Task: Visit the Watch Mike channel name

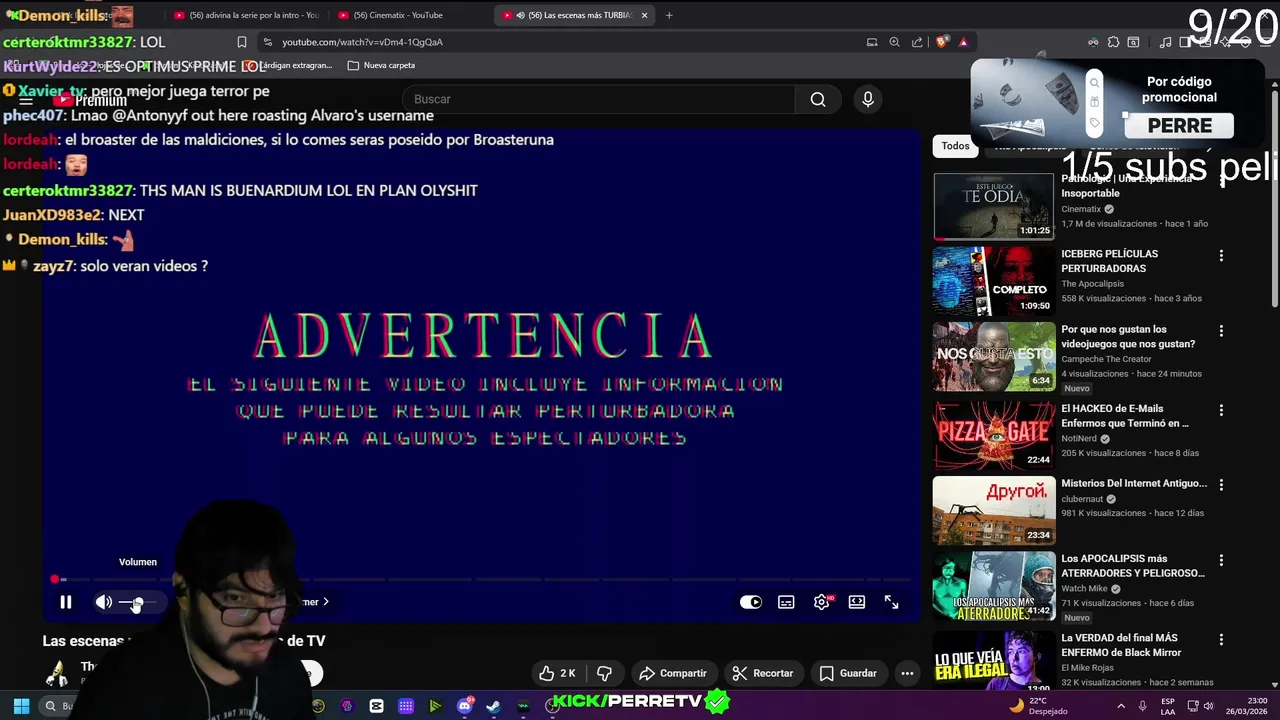Action: [x=1084, y=589]
